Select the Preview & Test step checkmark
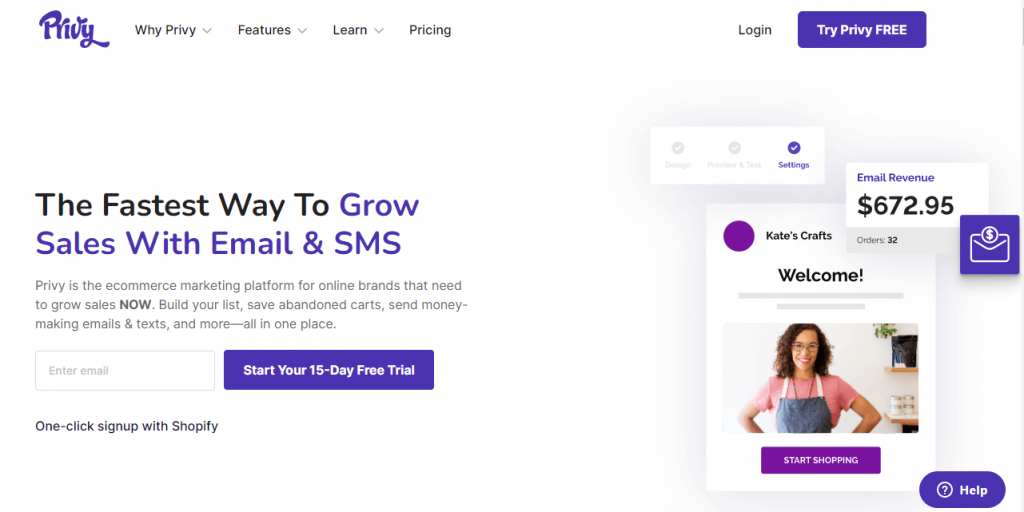The image size is (1024, 512). click(735, 148)
